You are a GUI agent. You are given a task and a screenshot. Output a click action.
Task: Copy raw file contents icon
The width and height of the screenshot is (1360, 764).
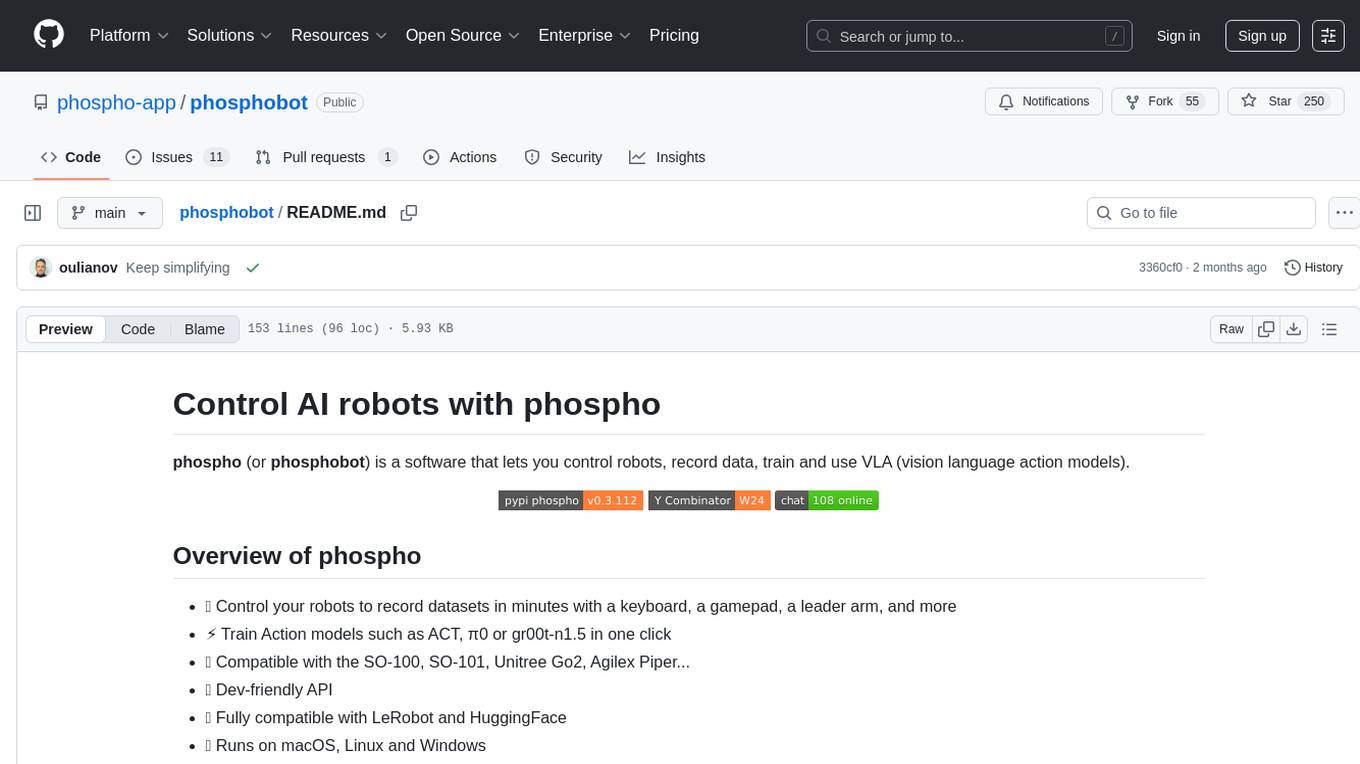[x=1266, y=329]
